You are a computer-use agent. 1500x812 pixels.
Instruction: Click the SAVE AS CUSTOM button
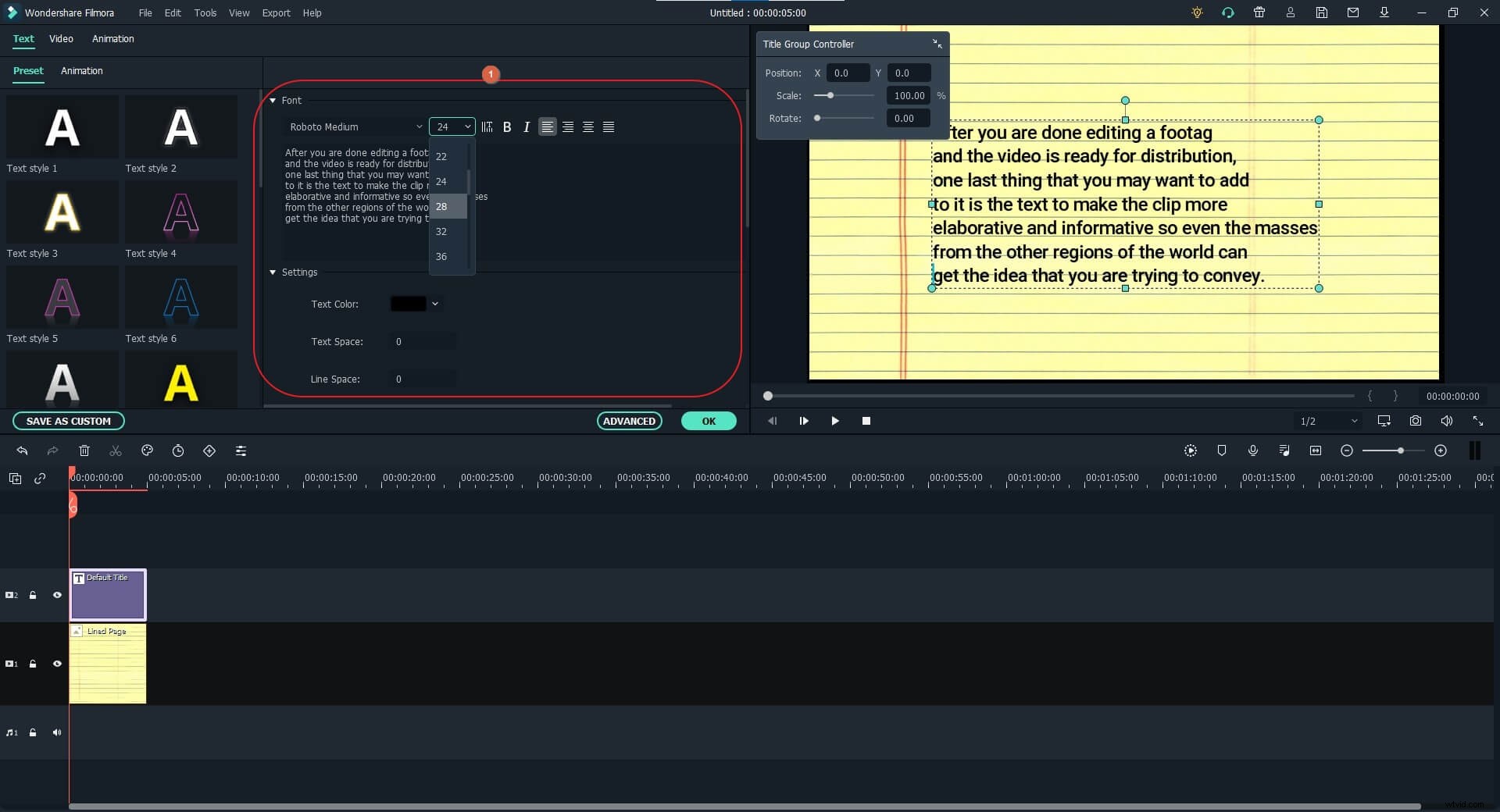click(x=69, y=421)
